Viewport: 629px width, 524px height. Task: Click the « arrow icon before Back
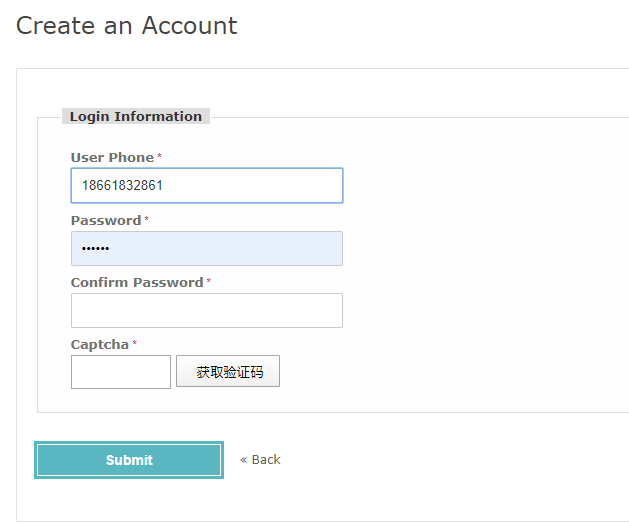click(x=243, y=460)
